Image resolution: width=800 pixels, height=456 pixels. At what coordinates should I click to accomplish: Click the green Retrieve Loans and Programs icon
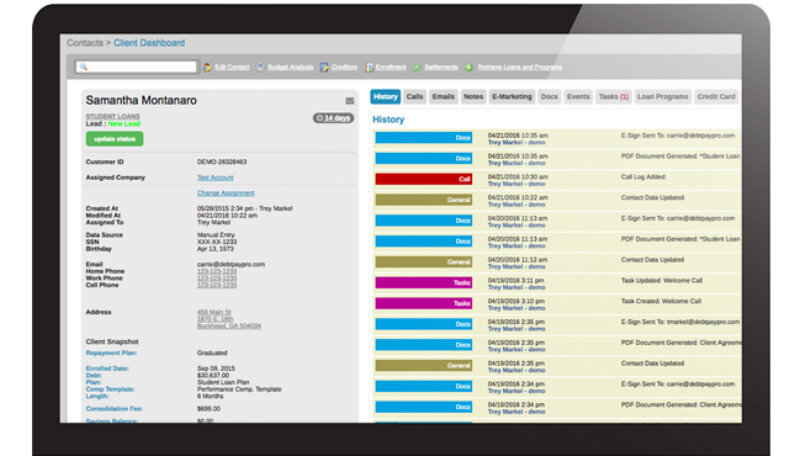469,67
